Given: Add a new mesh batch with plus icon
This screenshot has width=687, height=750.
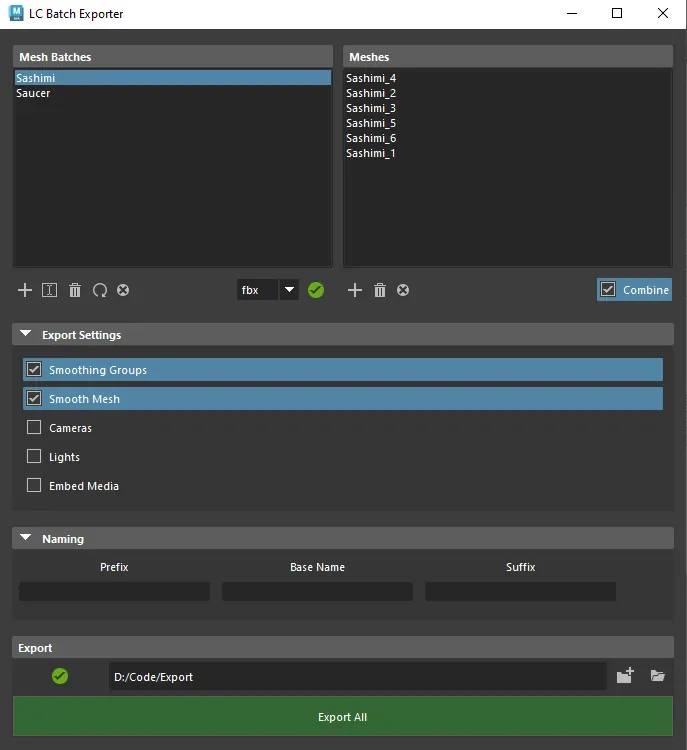Looking at the screenshot, I should pos(24,290).
